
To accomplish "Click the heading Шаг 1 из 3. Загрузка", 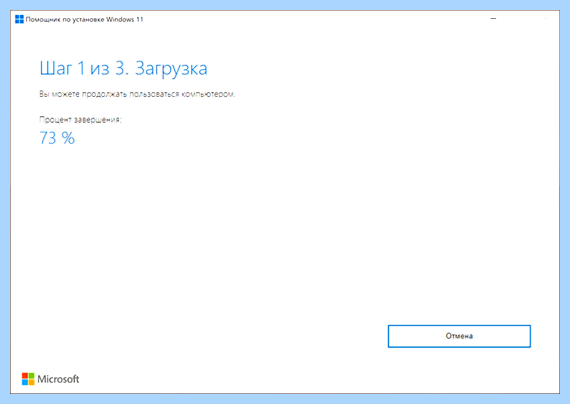I will 123,69.
